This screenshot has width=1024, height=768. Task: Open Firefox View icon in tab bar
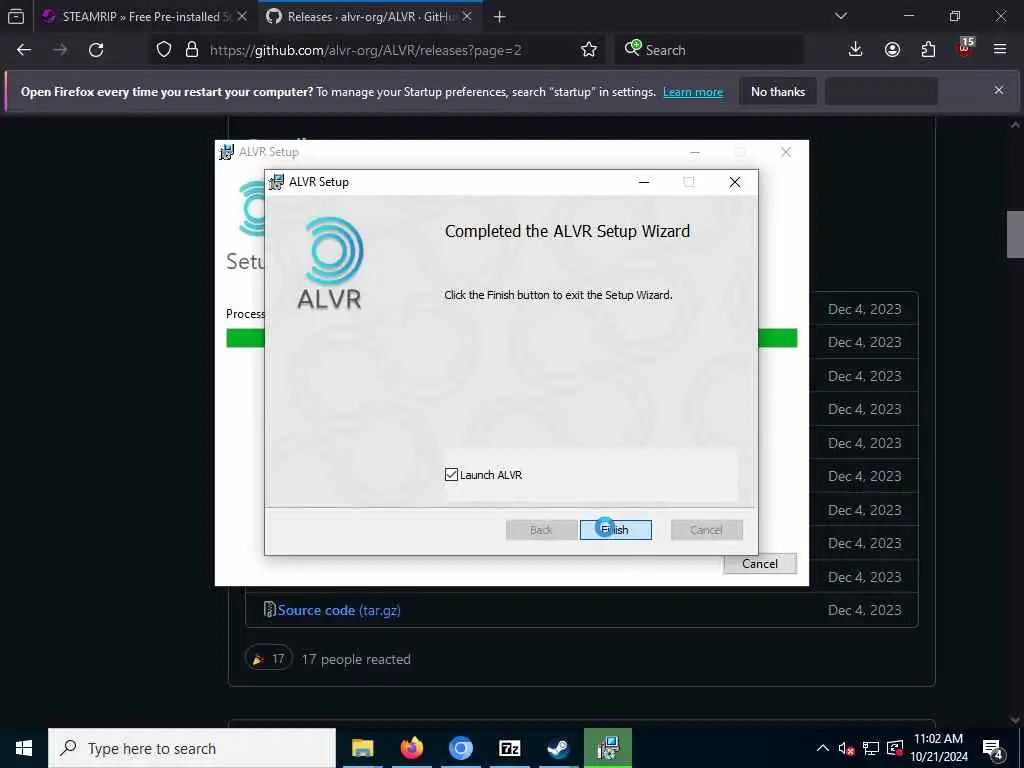[x=16, y=17]
